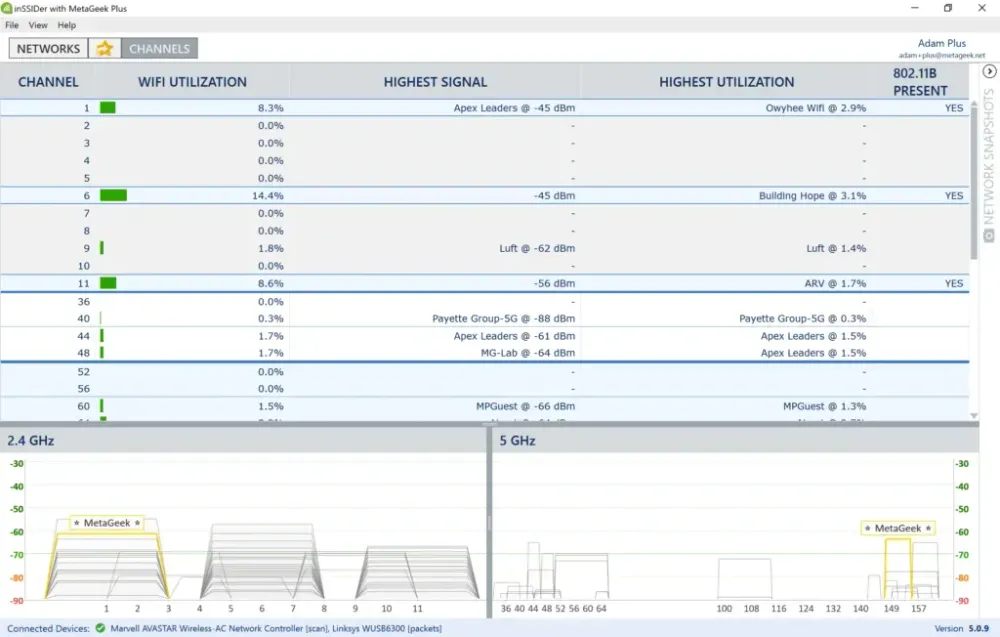This screenshot has height=637, width=1000.
Task: Switch to the NETWORKS tab
Action: click(47, 47)
